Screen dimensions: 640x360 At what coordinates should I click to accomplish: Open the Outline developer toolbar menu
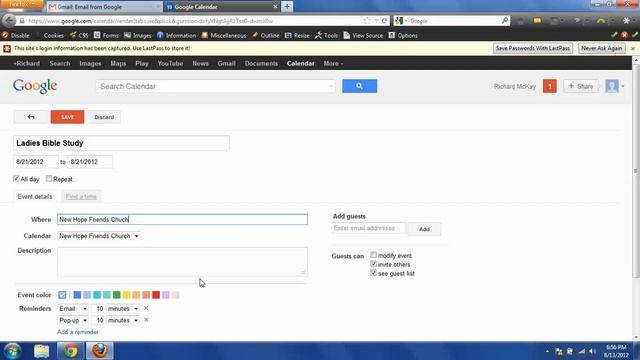[266, 36]
